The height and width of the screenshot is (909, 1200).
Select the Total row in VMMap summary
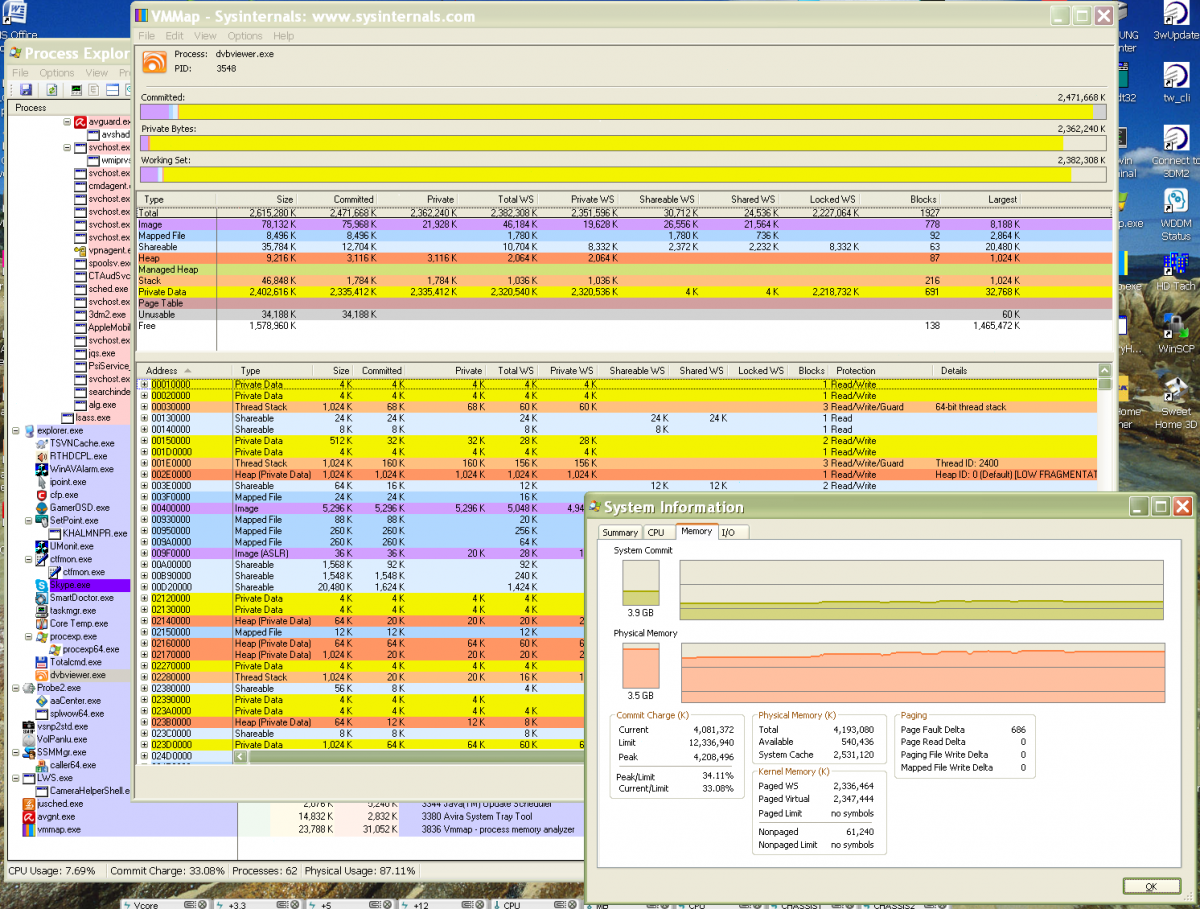(x=623, y=213)
